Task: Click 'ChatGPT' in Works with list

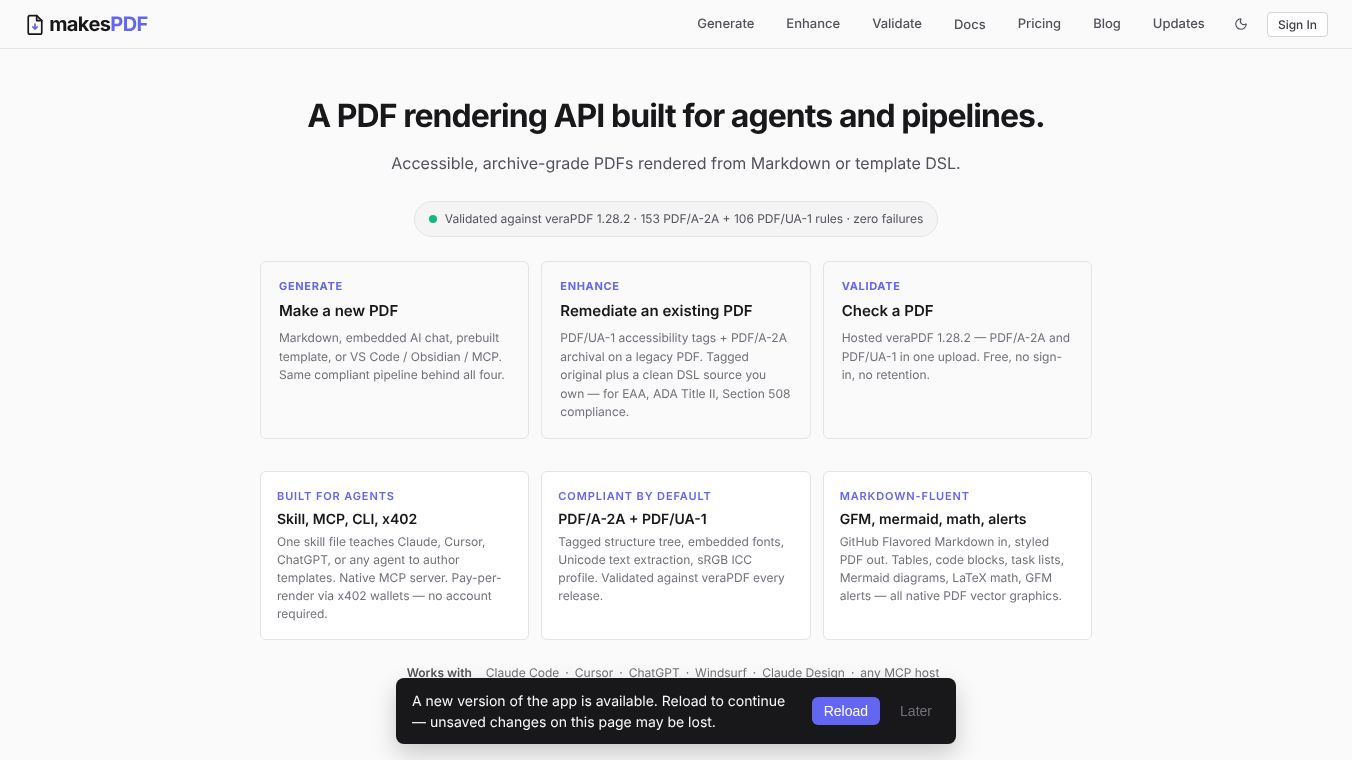Action: click(x=654, y=673)
